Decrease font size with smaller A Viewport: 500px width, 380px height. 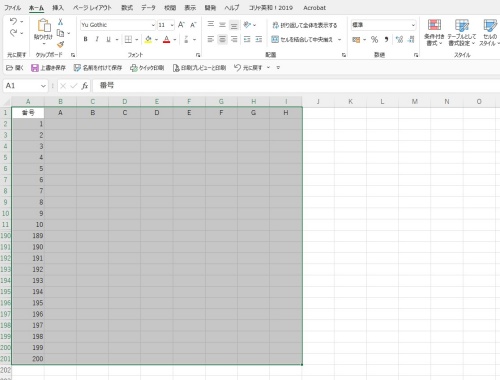(193, 25)
